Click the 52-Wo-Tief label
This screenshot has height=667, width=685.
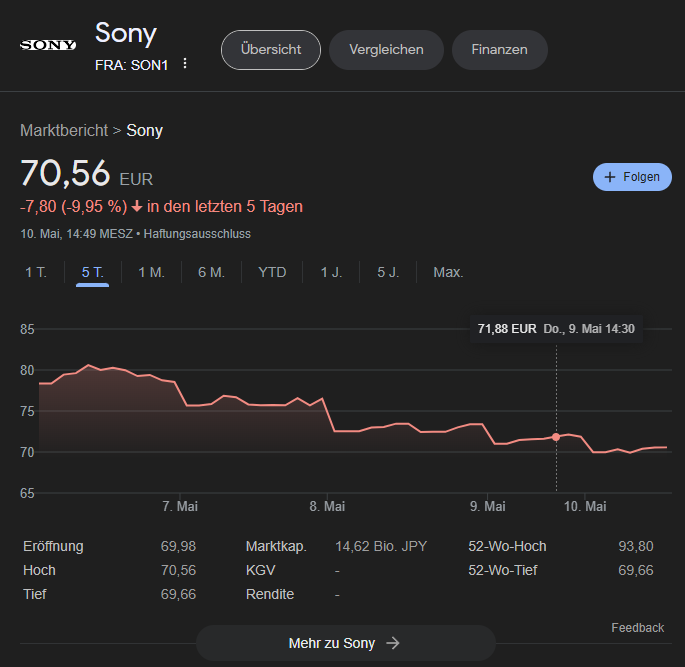pyautogui.click(x=502, y=570)
